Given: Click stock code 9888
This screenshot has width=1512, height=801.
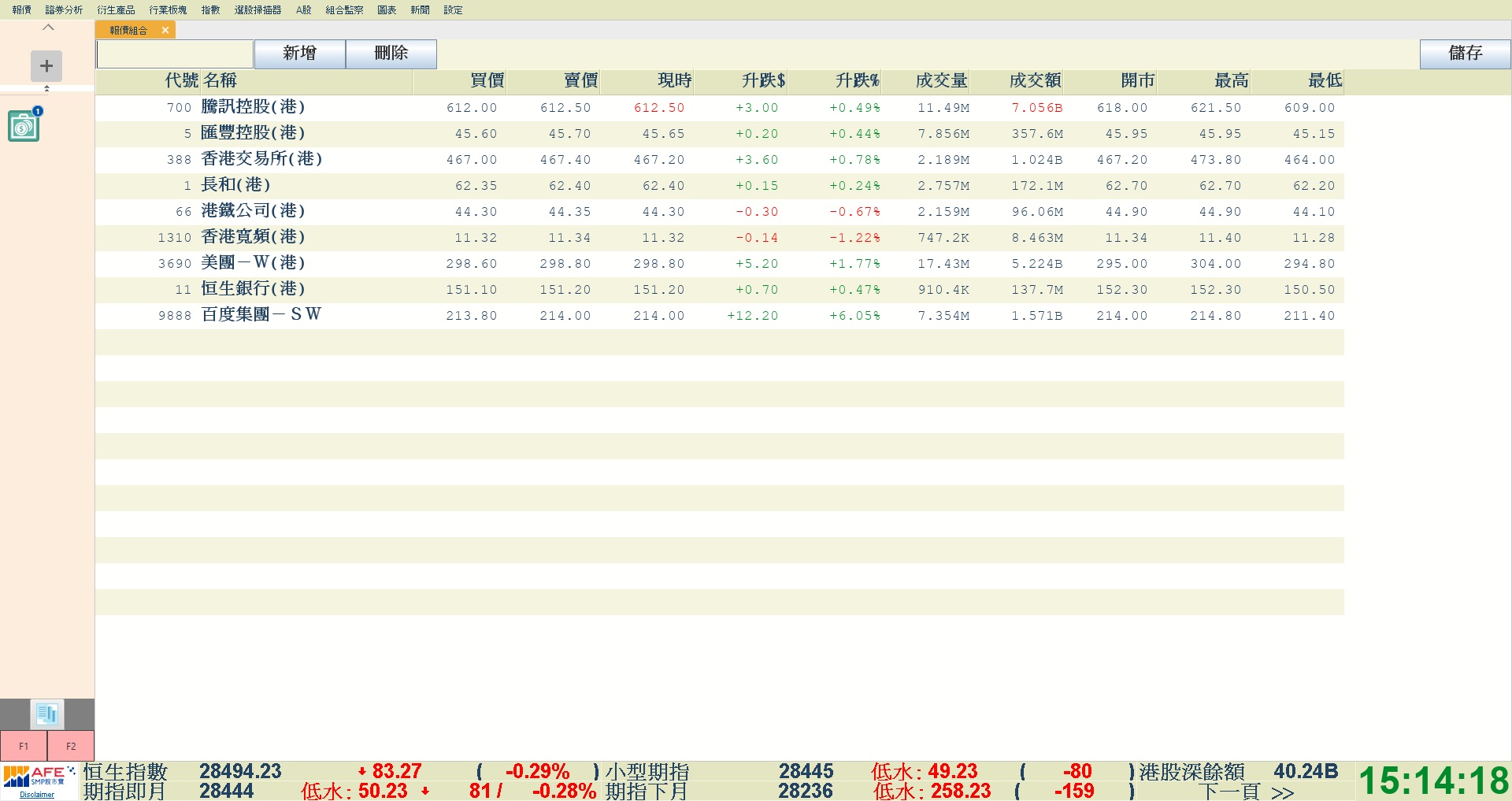Looking at the screenshot, I should [x=175, y=316].
